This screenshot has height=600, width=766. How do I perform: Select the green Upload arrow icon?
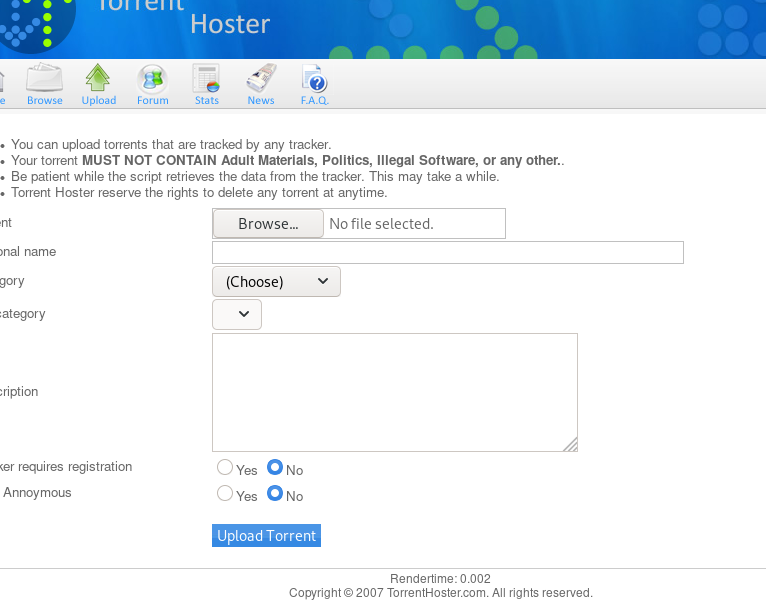98,78
